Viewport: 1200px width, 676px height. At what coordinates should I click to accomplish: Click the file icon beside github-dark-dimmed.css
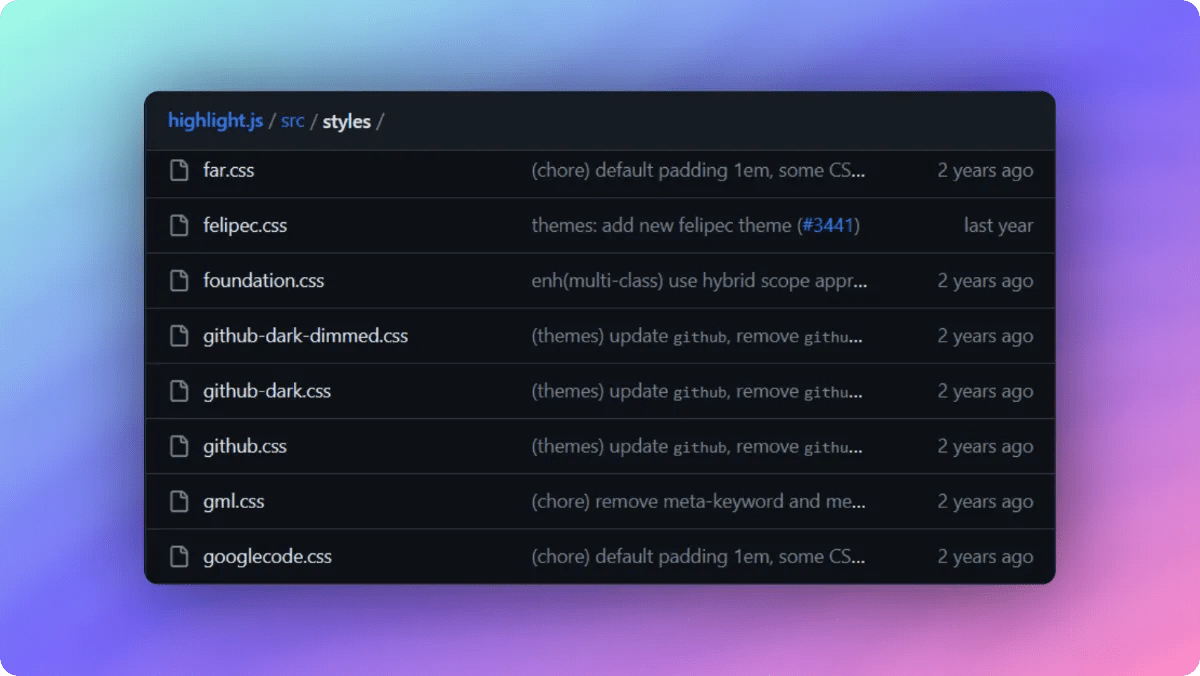(180, 335)
